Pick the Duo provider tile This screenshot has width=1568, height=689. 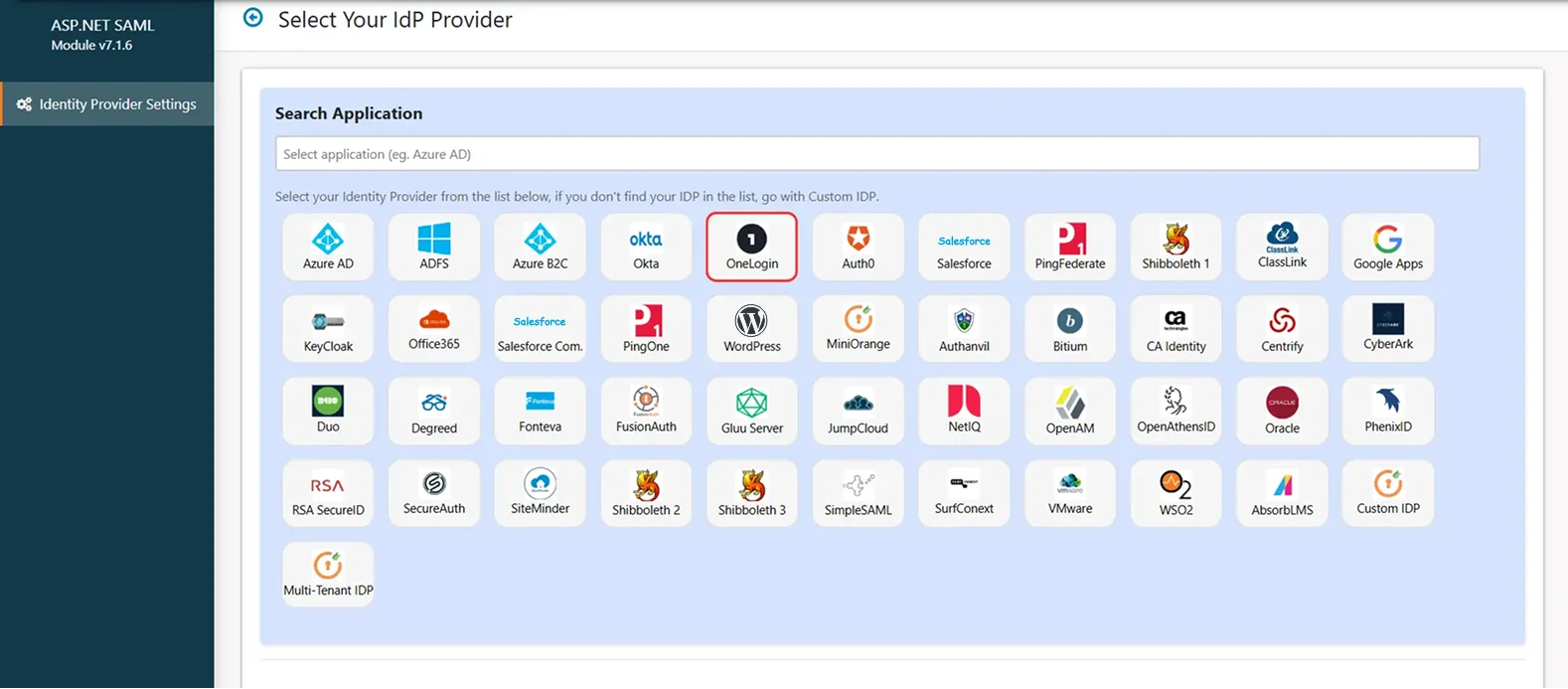(328, 411)
